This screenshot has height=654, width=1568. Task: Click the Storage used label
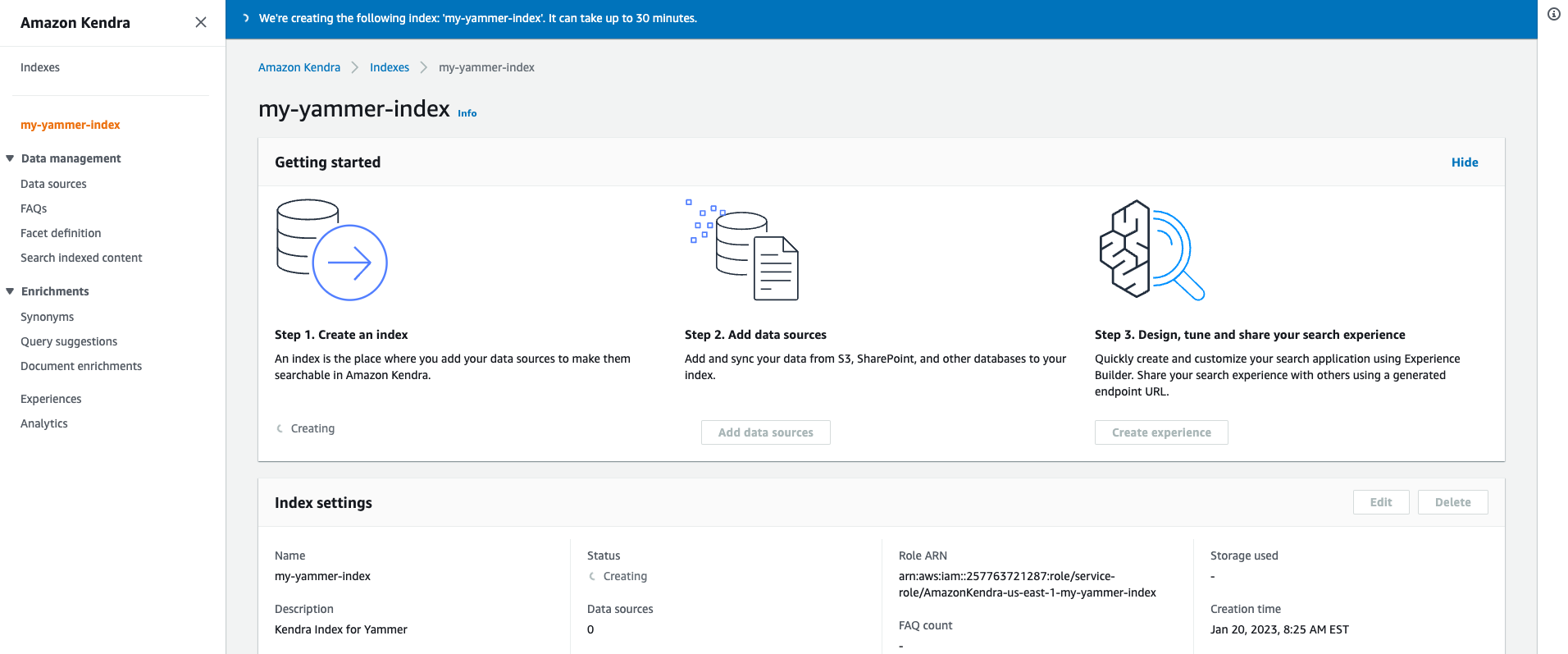pyautogui.click(x=1244, y=556)
